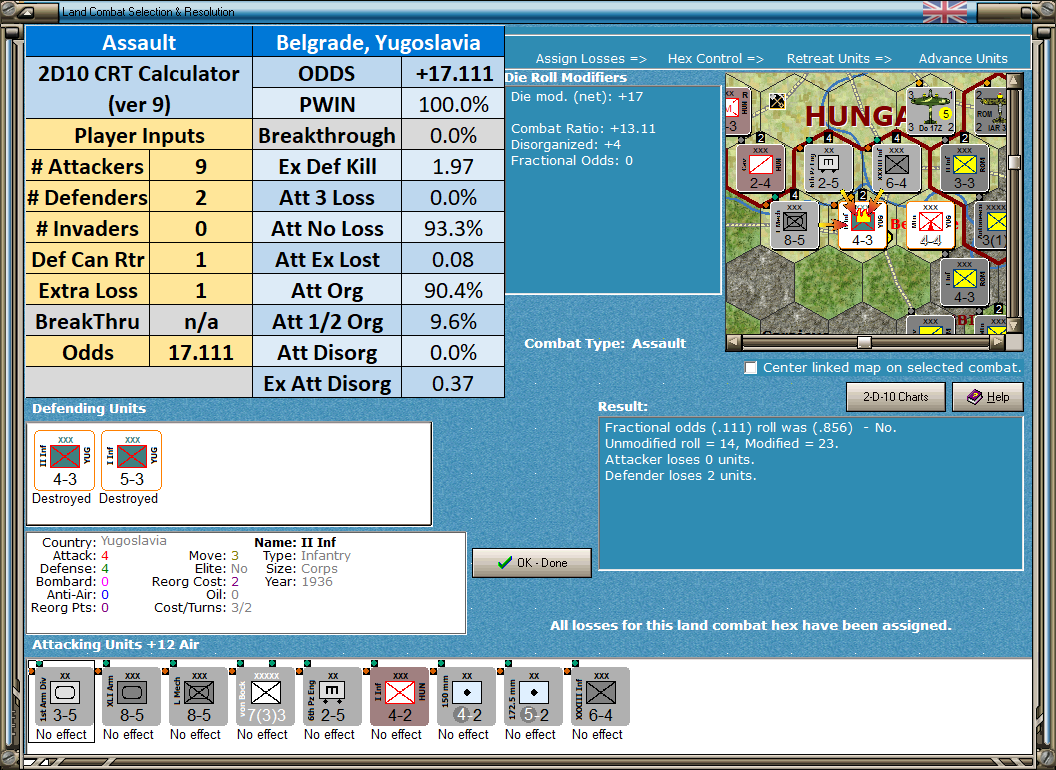Go to the Retreat Units step
Viewport: 1056px width, 770px height.
[839, 59]
